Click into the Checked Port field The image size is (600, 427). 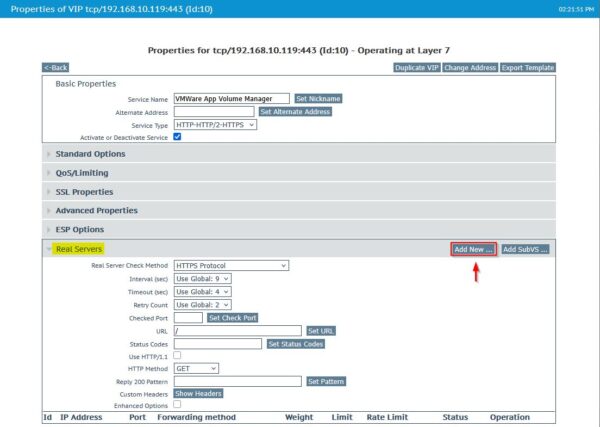[188, 318]
